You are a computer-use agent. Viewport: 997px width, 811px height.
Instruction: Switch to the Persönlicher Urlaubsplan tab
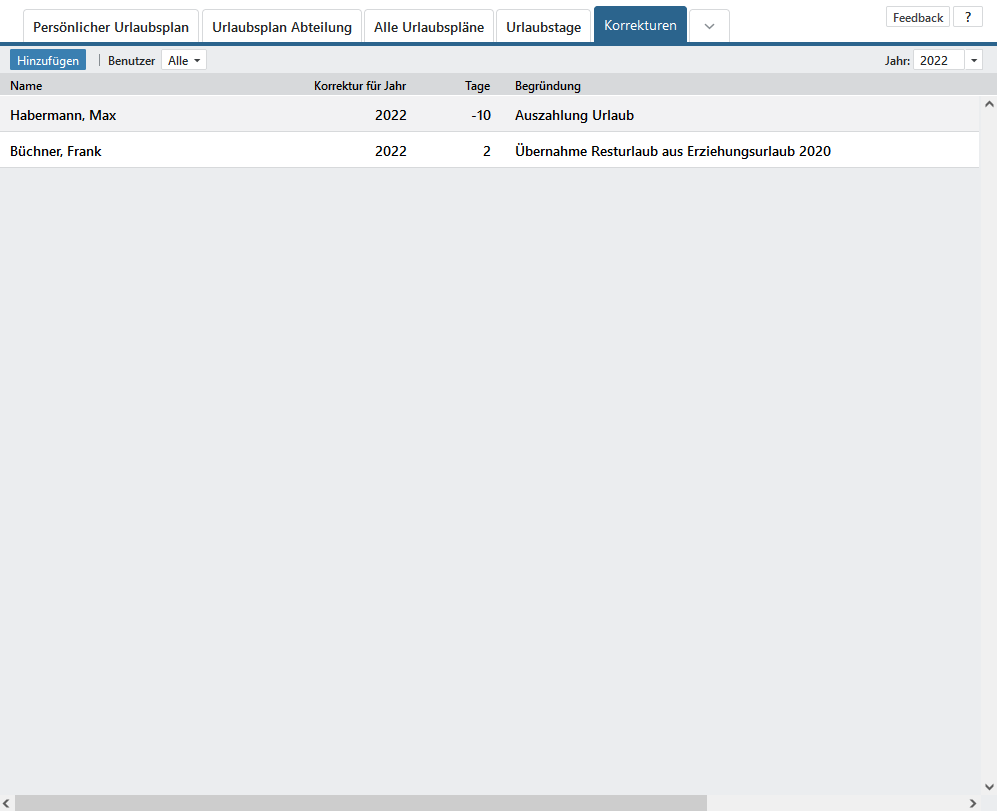click(111, 27)
